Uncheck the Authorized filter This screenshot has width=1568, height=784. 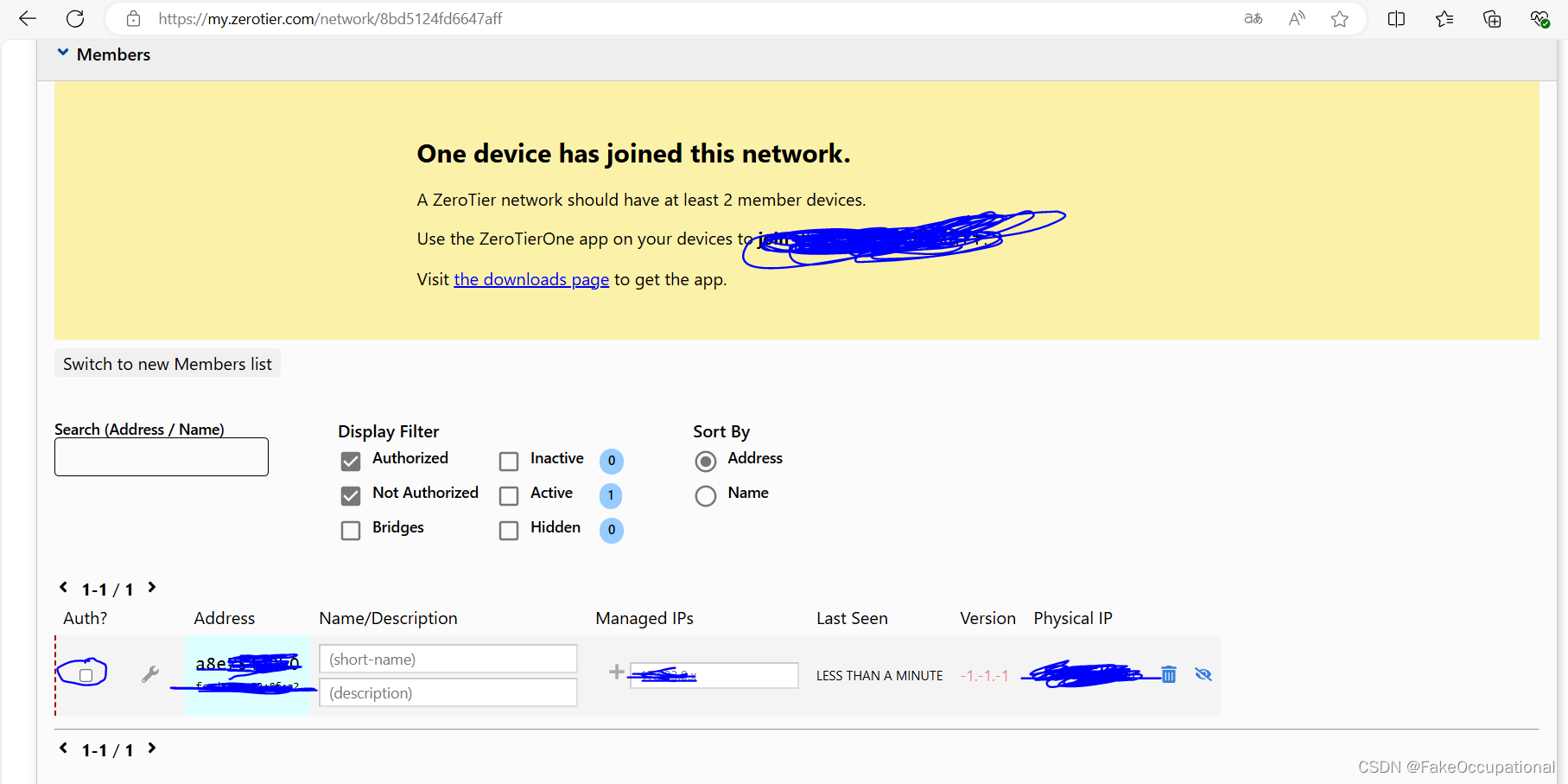pos(351,462)
